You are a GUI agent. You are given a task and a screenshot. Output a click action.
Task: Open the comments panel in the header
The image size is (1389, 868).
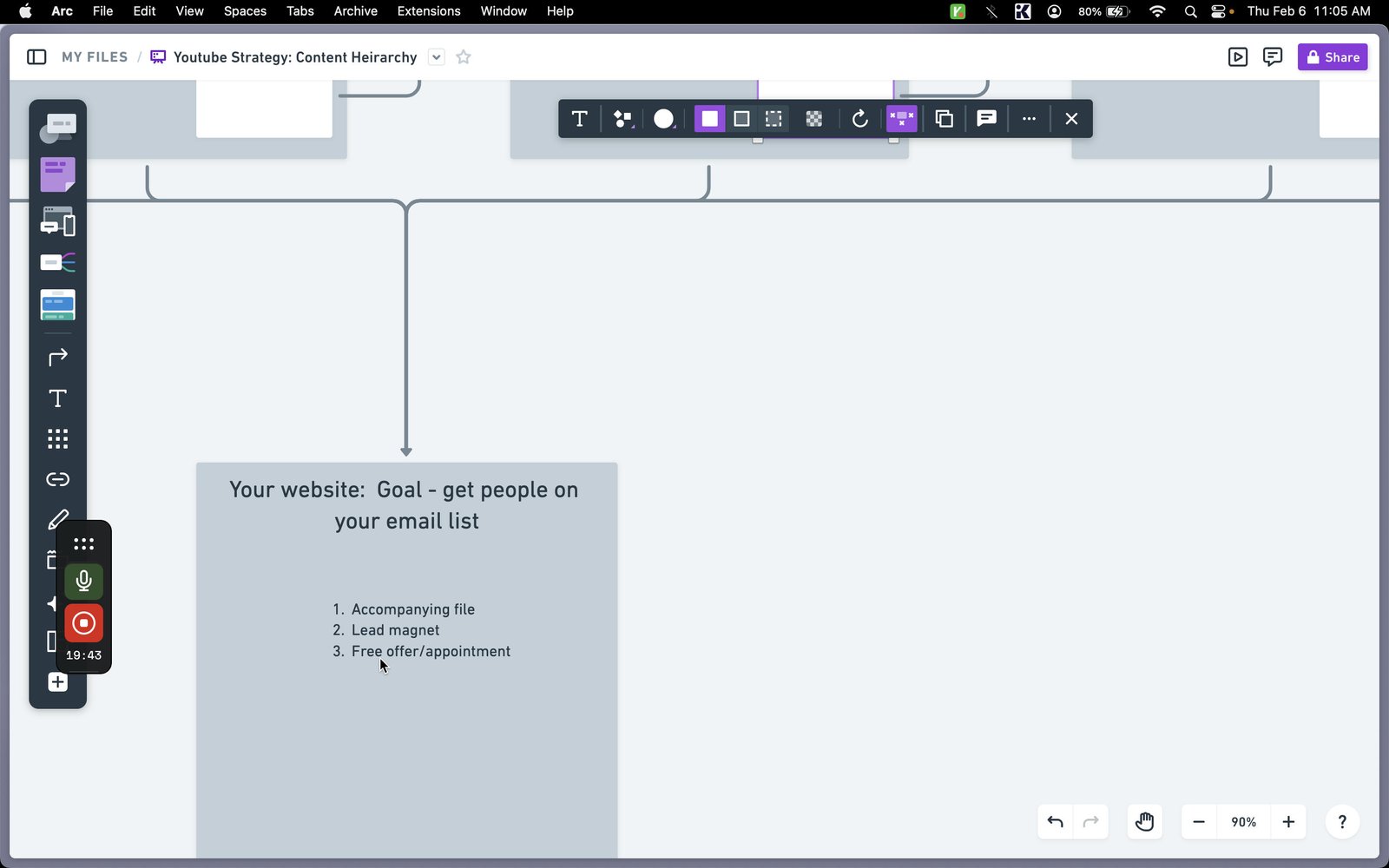pos(1273,57)
